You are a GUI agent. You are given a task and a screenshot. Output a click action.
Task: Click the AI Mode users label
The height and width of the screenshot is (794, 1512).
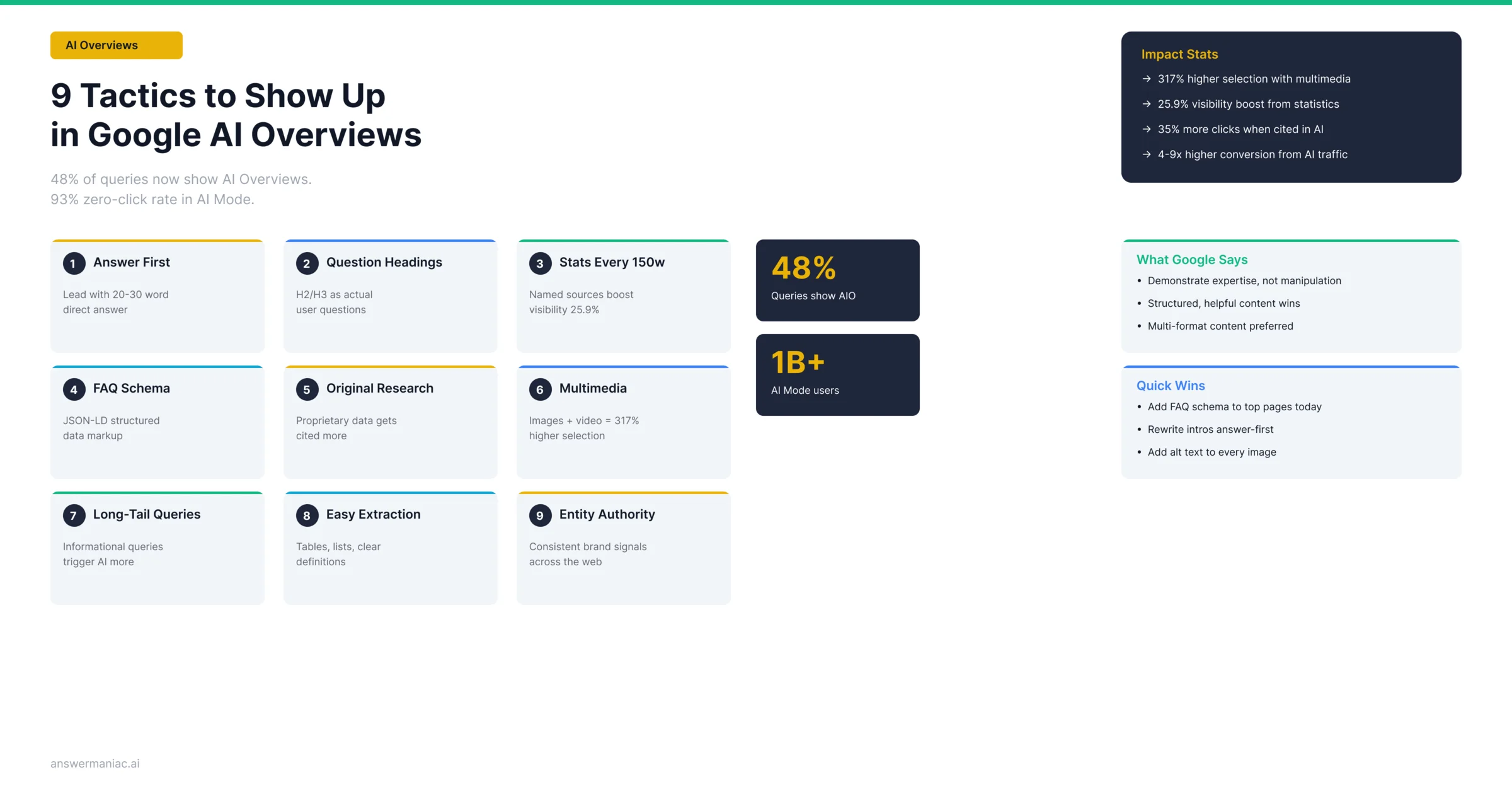click(x=805, y=391)
